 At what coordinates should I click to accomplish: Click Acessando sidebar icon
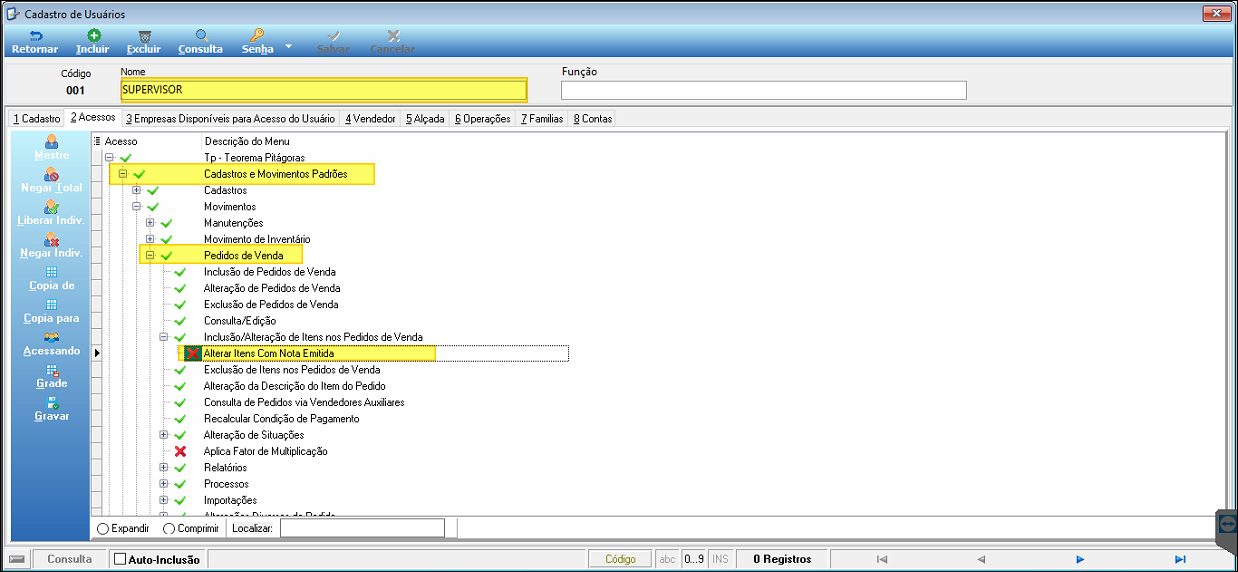pyautogui.click(x=52, y=337)
